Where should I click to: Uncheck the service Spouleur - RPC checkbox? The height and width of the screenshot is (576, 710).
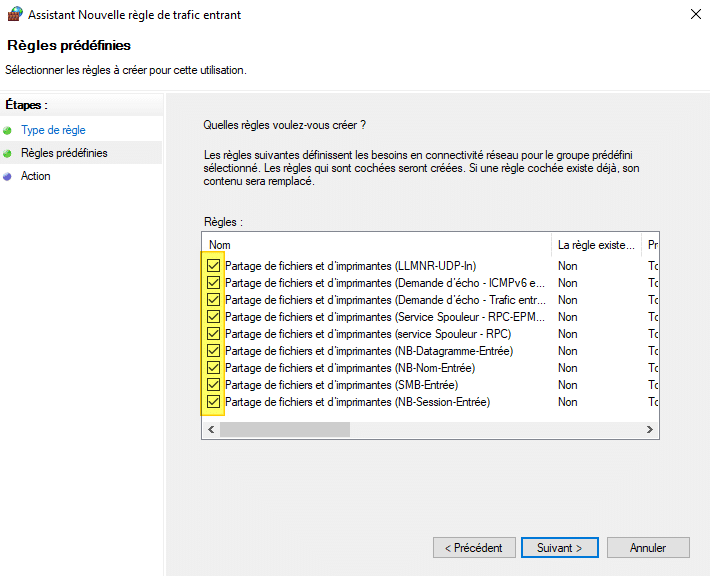point(213,334)
